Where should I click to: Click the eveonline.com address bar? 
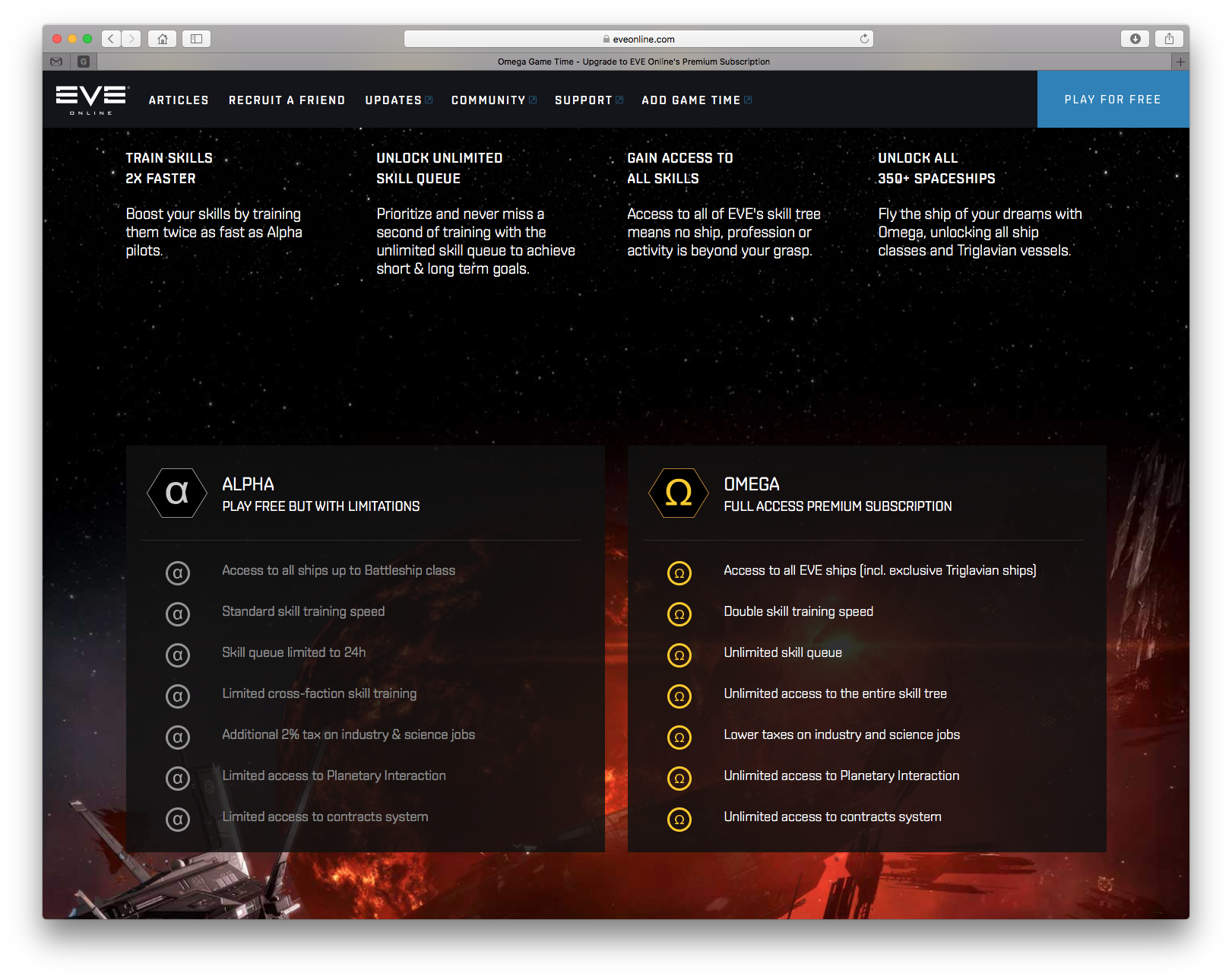coord(638,39)
